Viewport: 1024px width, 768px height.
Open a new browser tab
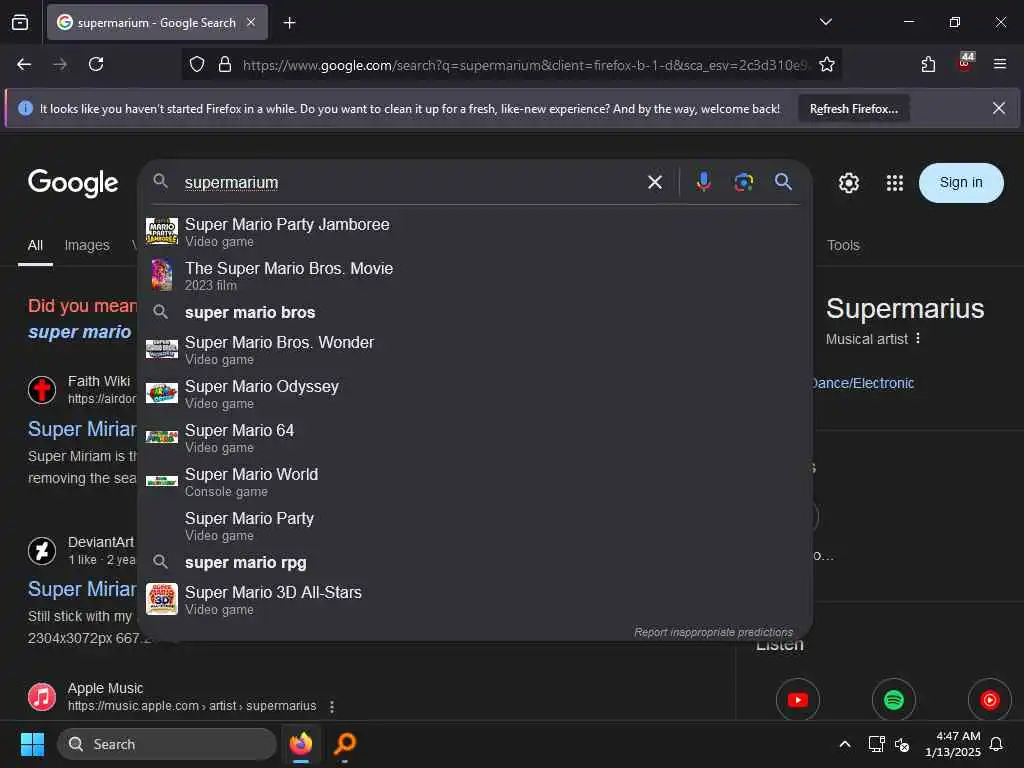tap(289, 23)
